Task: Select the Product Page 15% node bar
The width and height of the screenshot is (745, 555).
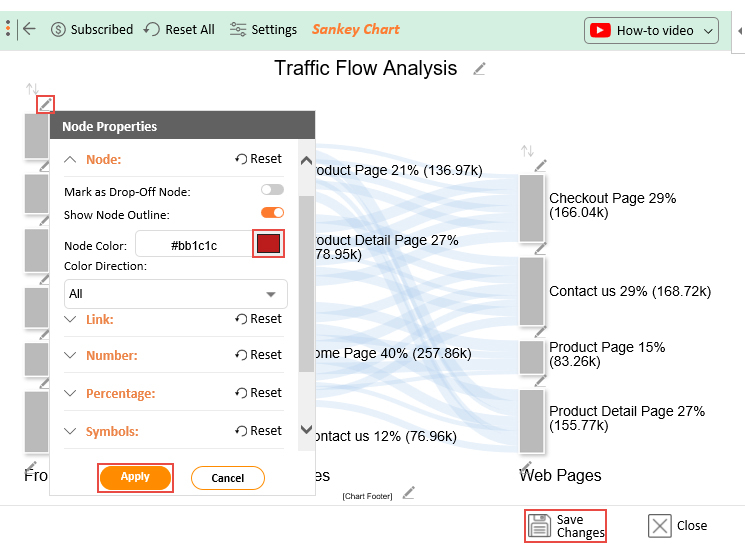Action: [x=532, y=357]
